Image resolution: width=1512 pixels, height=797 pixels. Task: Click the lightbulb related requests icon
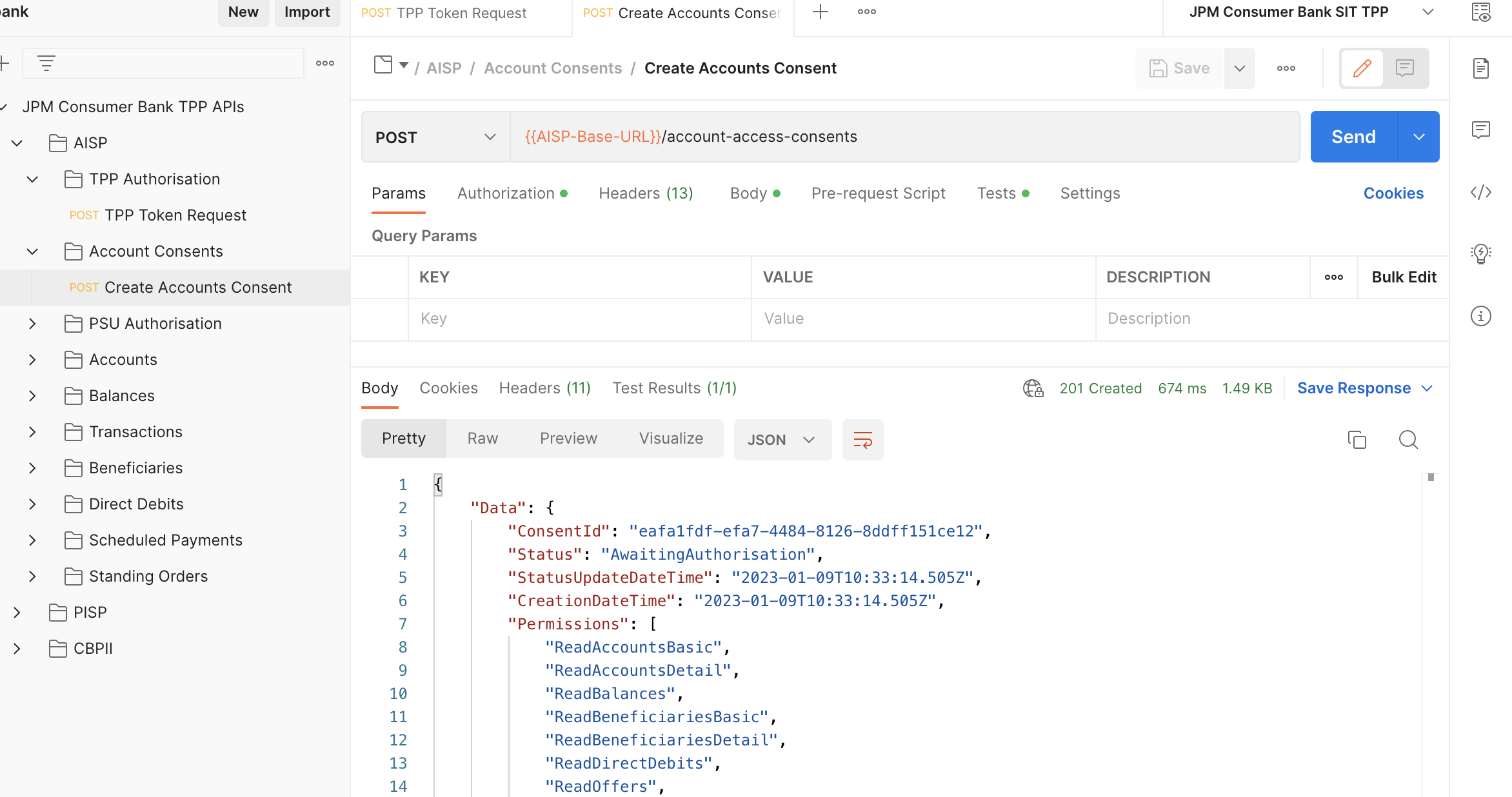tap(1480, 253)
